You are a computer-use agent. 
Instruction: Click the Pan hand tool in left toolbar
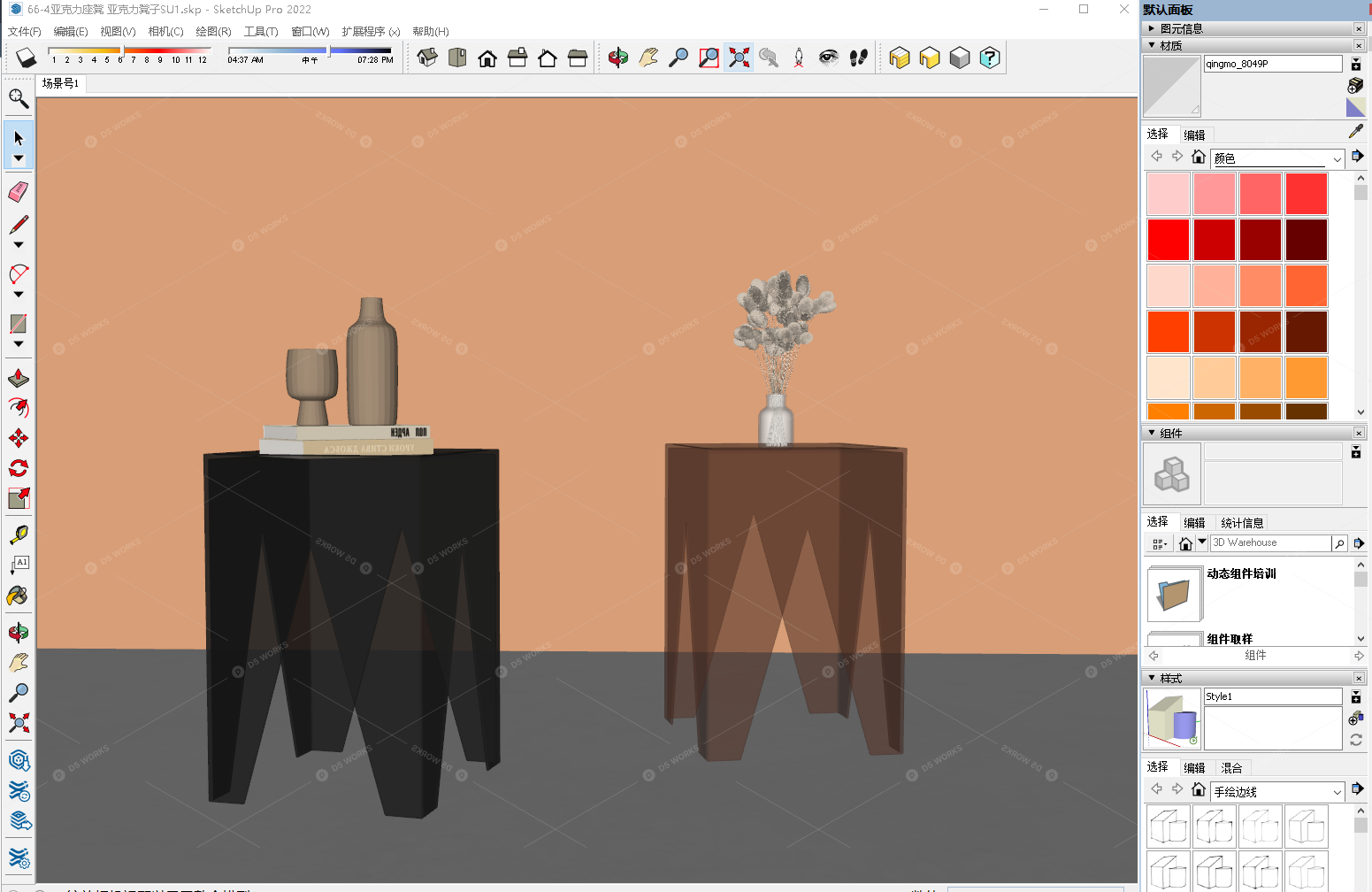pos(19,662)
